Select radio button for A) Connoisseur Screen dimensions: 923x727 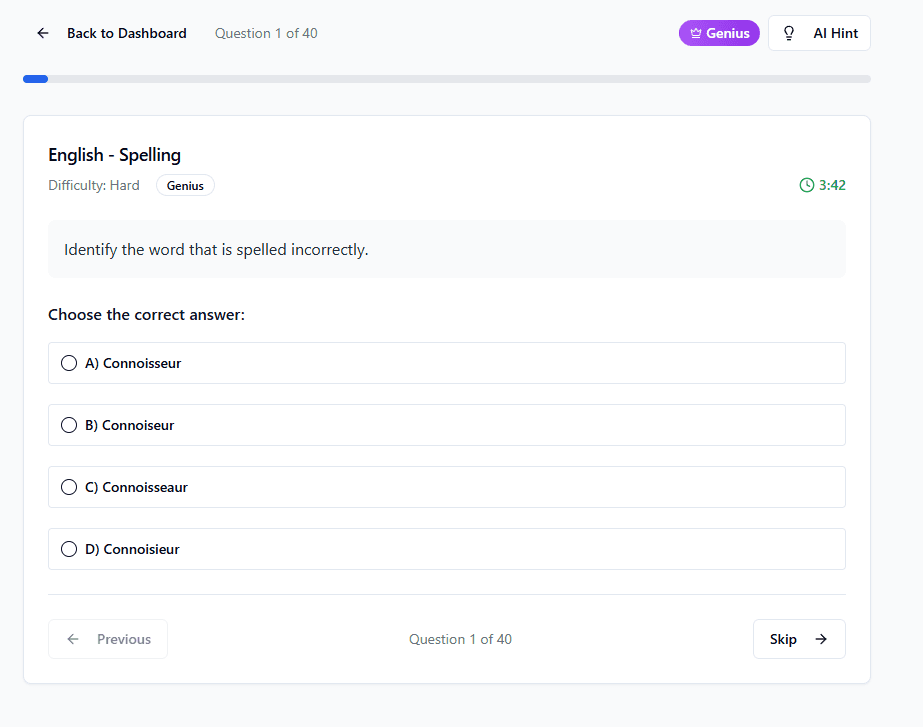click(69, 363)
